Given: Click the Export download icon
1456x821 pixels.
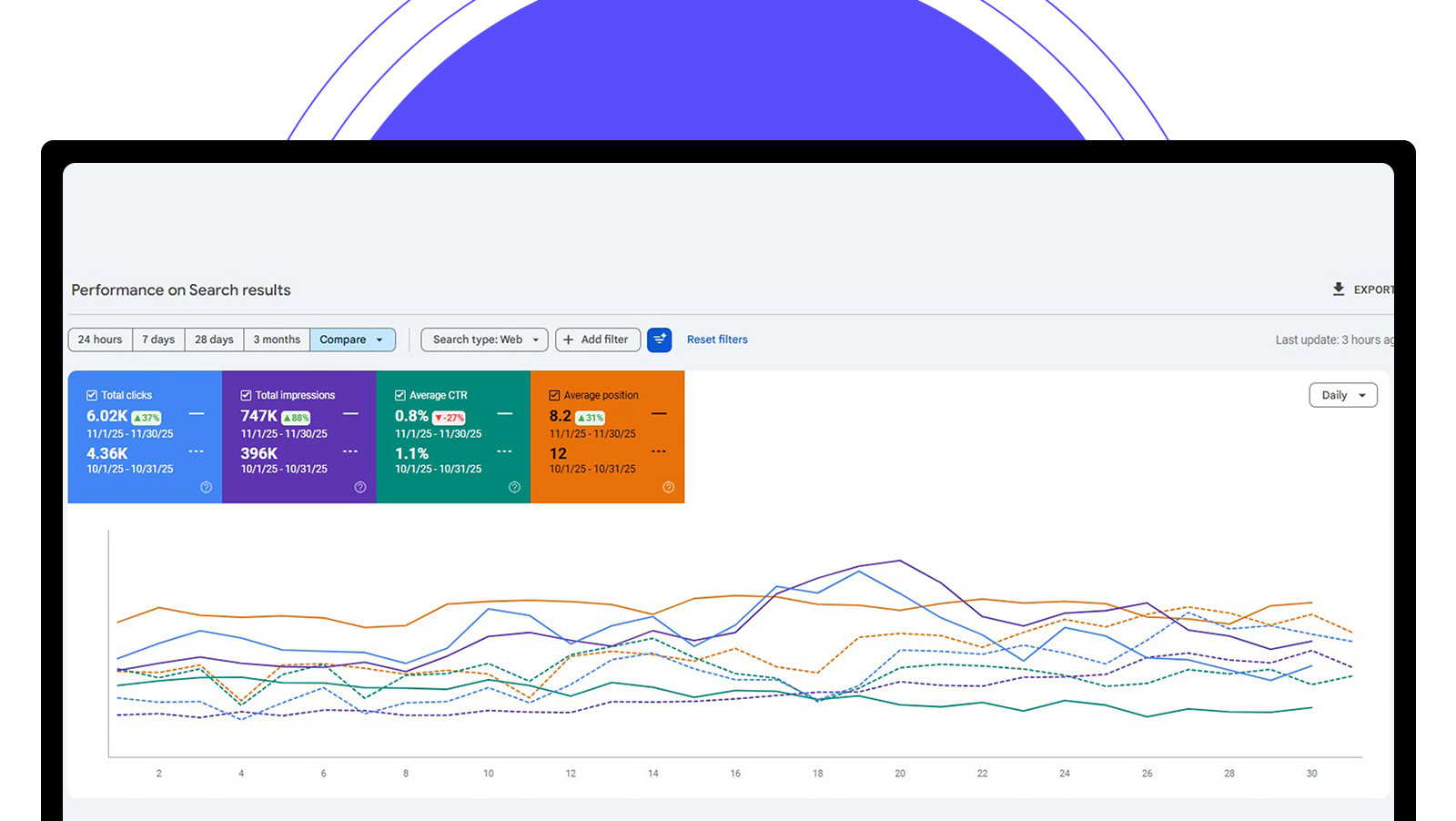Looking at the screenshot, I should tap(1338, 289).
